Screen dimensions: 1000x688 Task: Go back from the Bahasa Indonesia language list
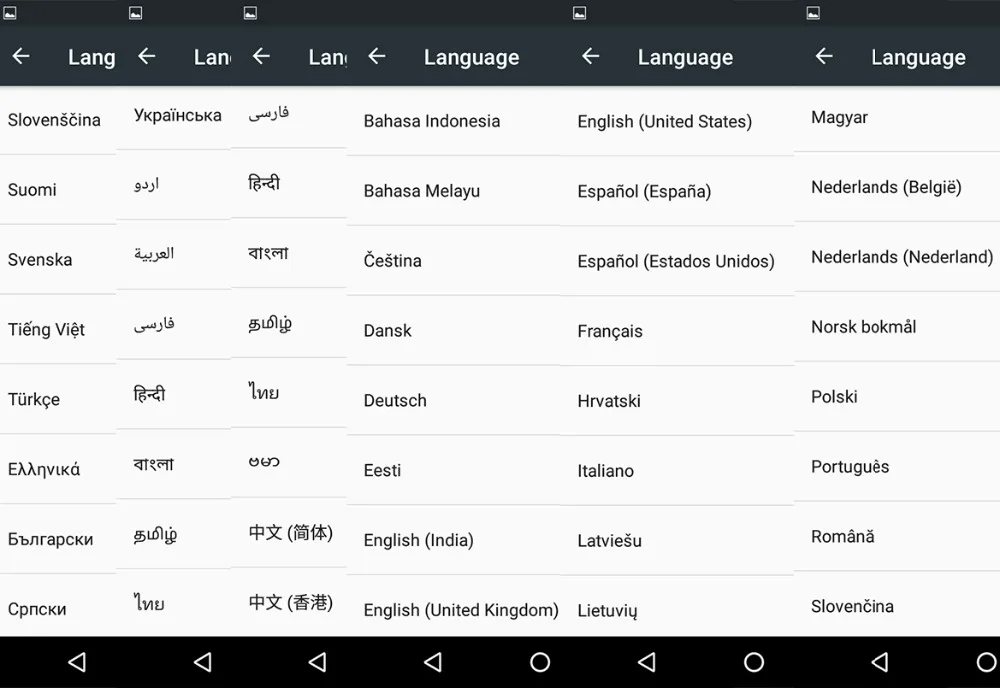377,57
